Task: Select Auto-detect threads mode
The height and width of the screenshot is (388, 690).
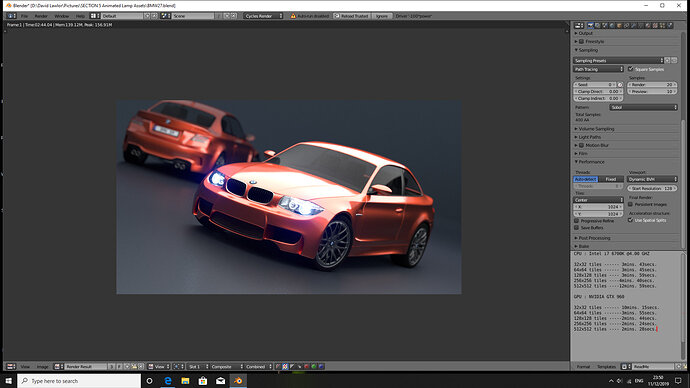Action: coord(586,179)
